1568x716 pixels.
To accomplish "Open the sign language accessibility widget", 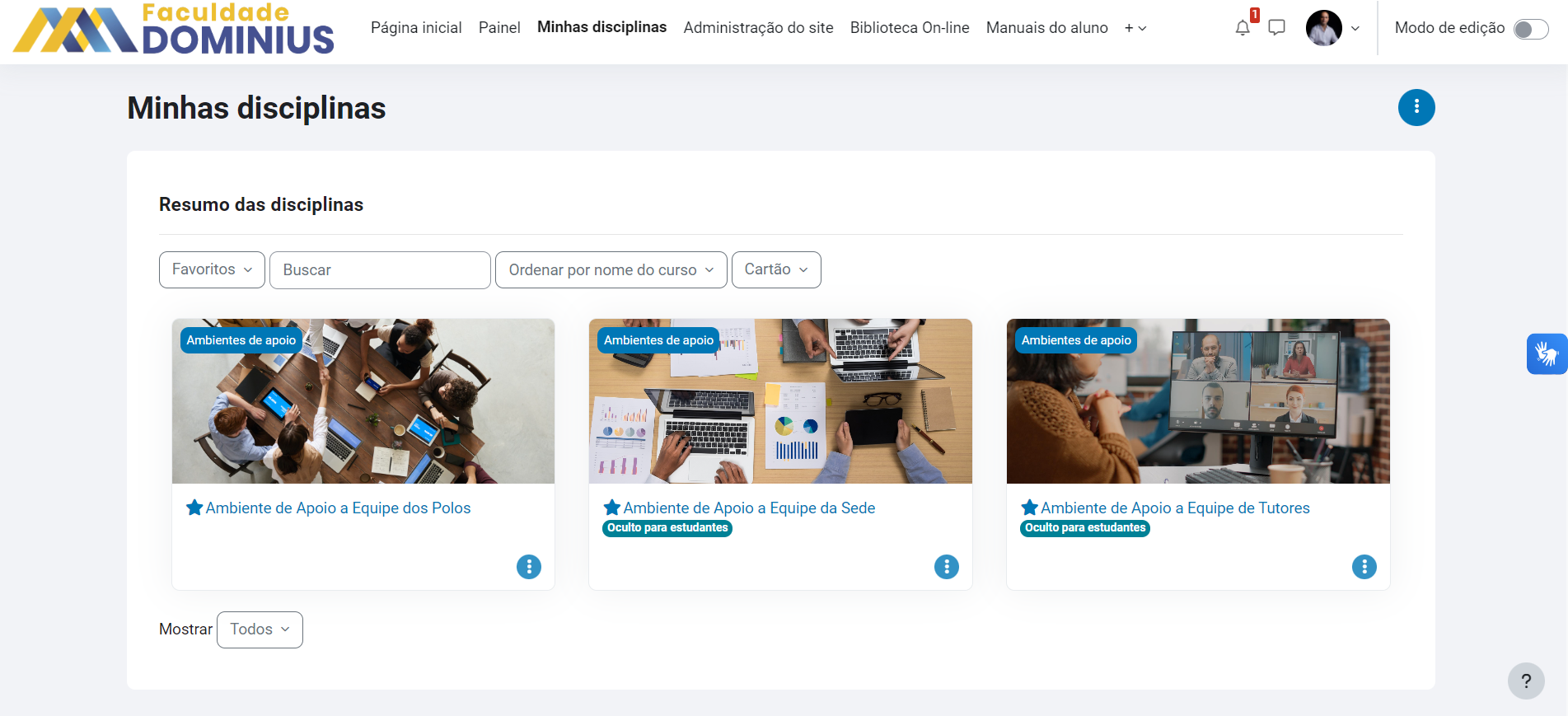I will point(1547,353).
